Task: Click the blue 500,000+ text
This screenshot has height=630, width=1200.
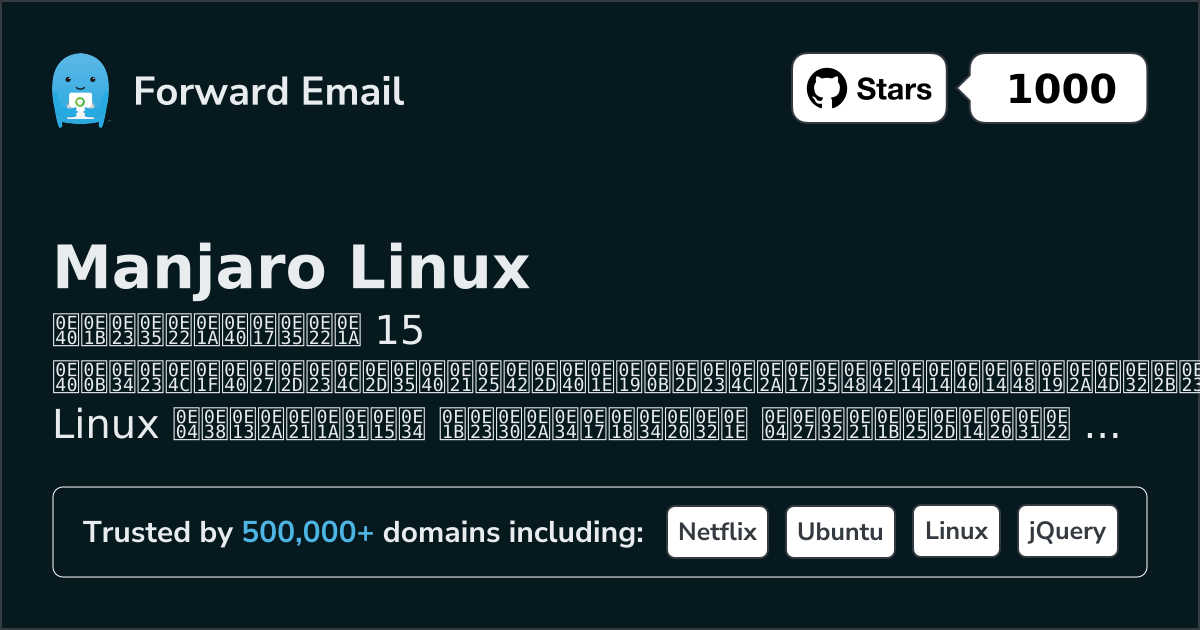Action: coord(308,533)
